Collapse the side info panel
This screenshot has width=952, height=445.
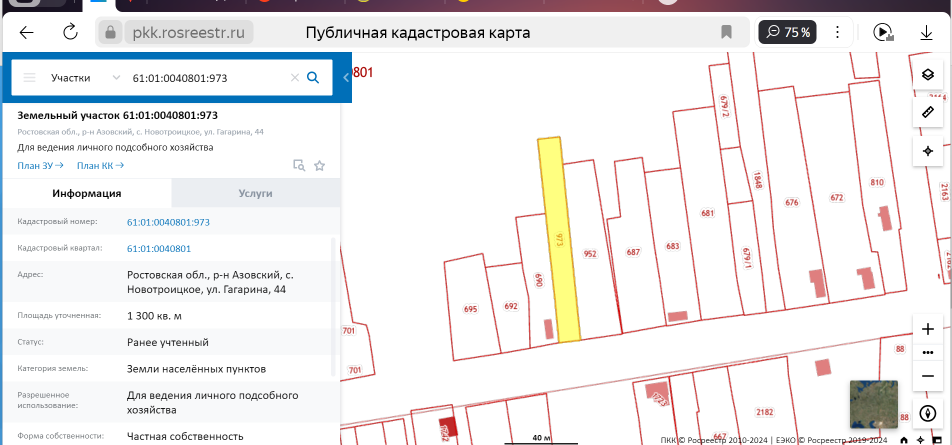click(345, 77)
